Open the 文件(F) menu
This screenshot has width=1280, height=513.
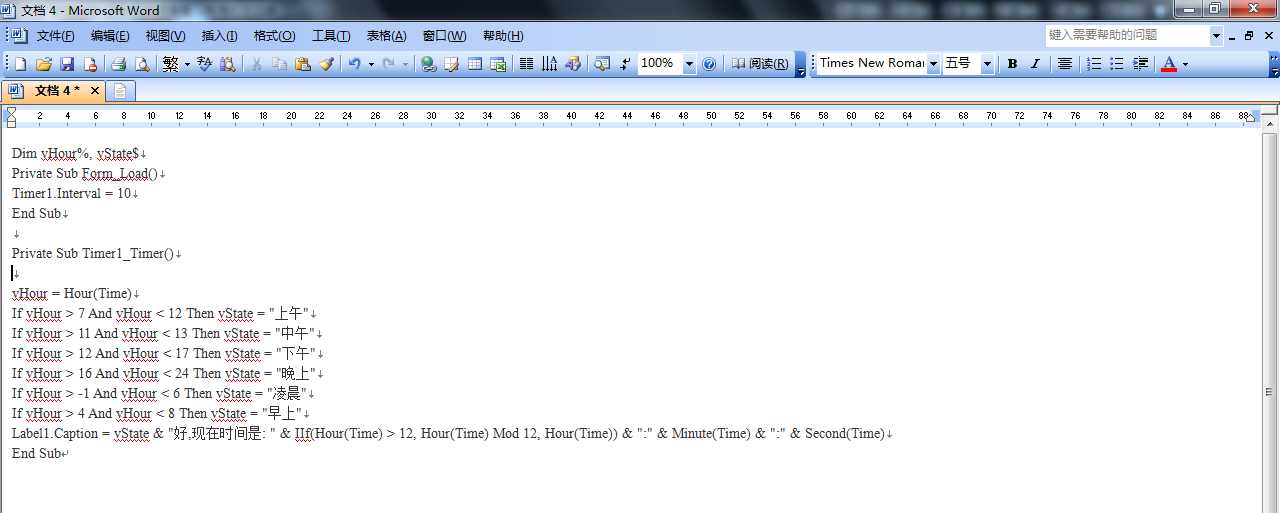click(x=56, y=35)
